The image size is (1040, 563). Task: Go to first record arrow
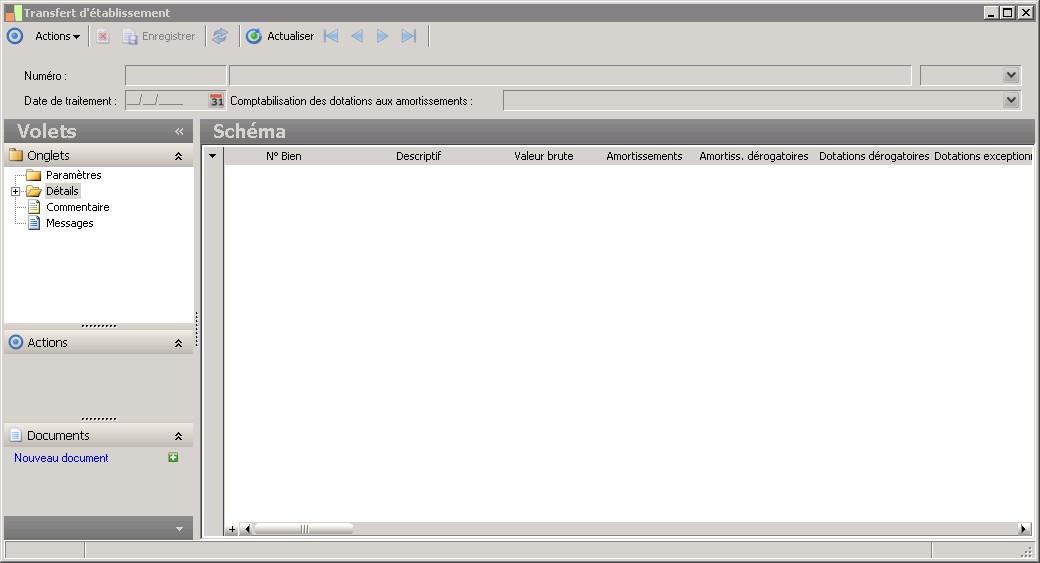[x=331, y=36]
